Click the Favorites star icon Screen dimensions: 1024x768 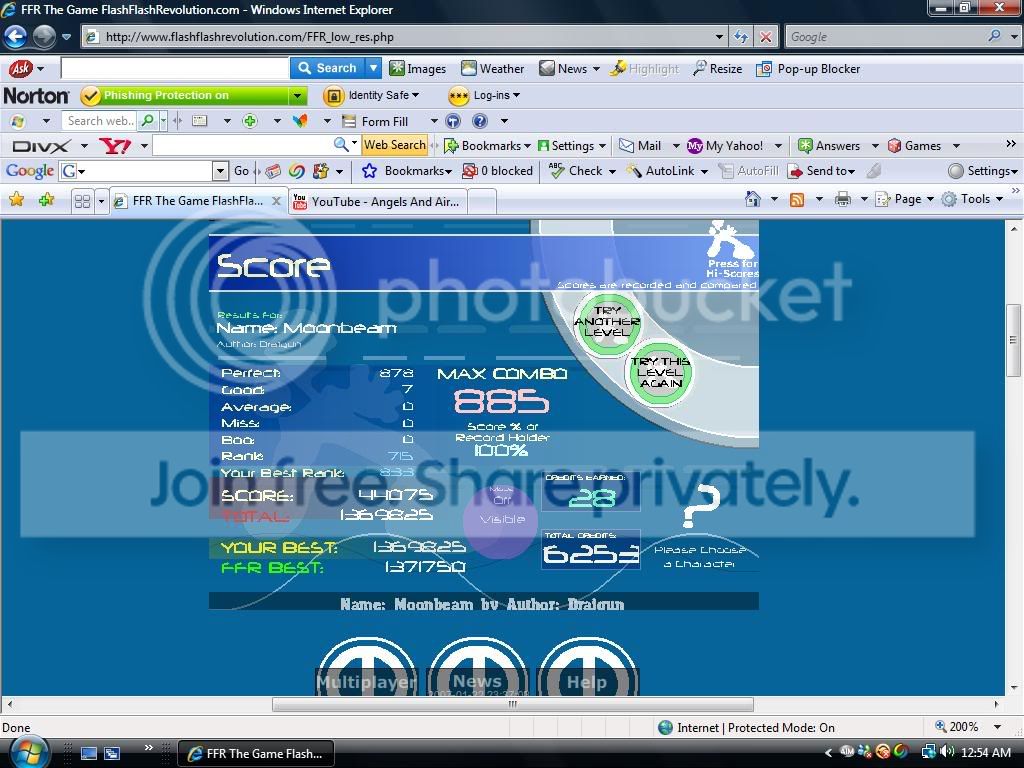coord(16,200)
